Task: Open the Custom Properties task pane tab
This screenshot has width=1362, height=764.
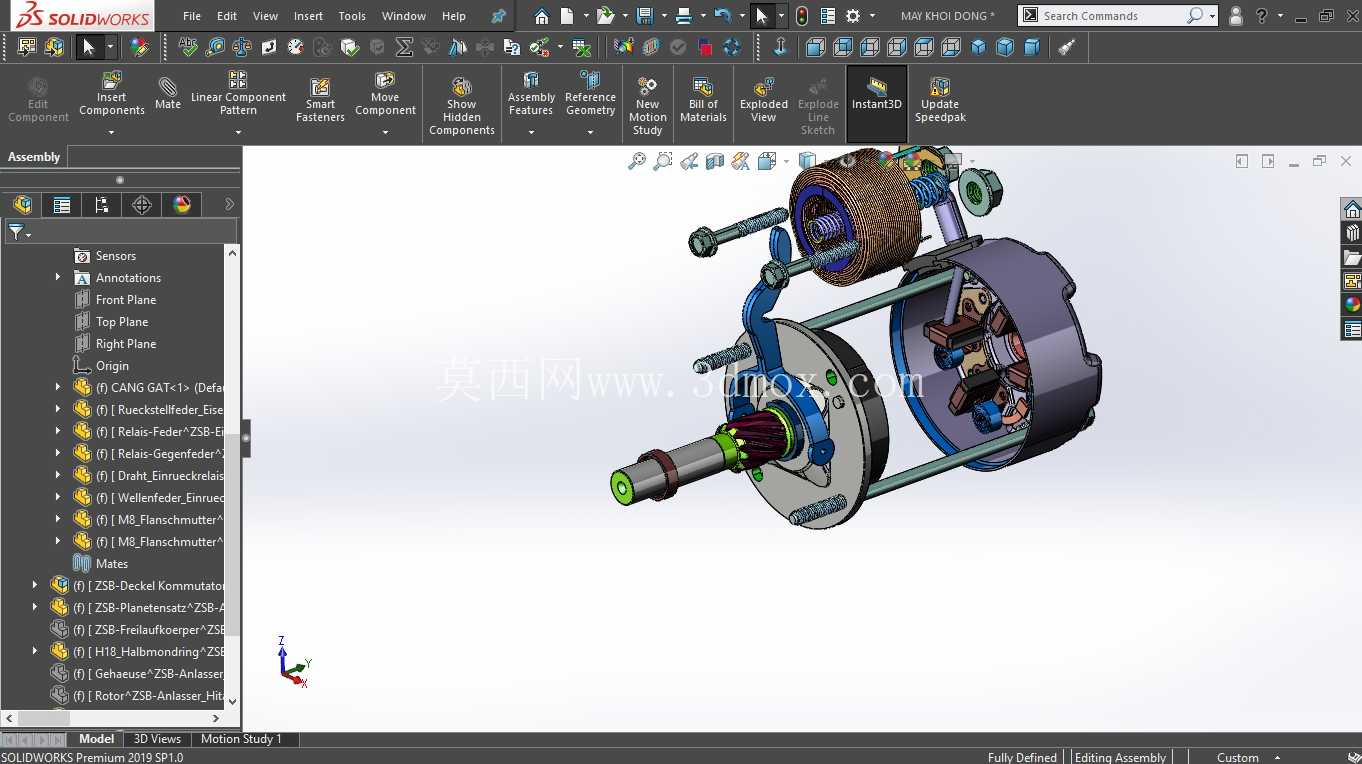Action: 1352,329
